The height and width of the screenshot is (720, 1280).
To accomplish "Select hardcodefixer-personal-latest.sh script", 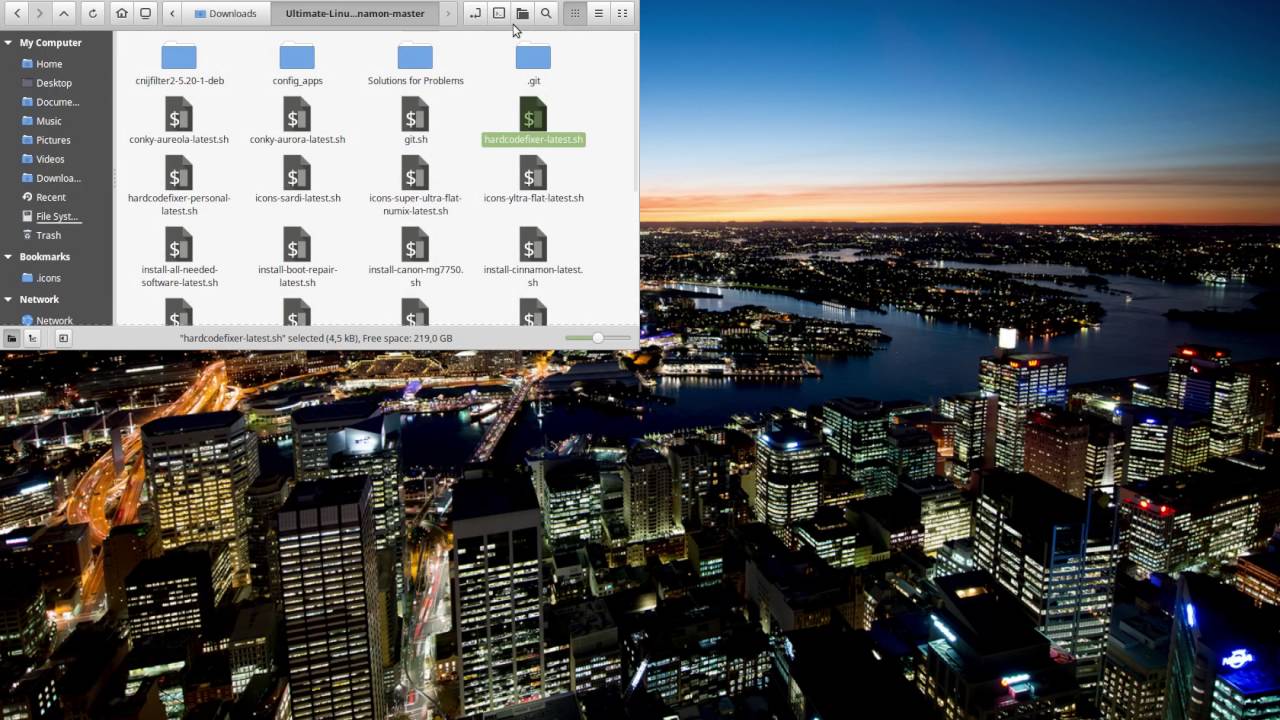I will [x=179, y=186].
